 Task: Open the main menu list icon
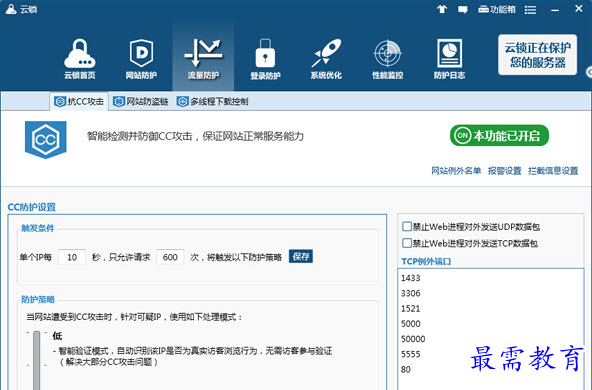(530, 9)
